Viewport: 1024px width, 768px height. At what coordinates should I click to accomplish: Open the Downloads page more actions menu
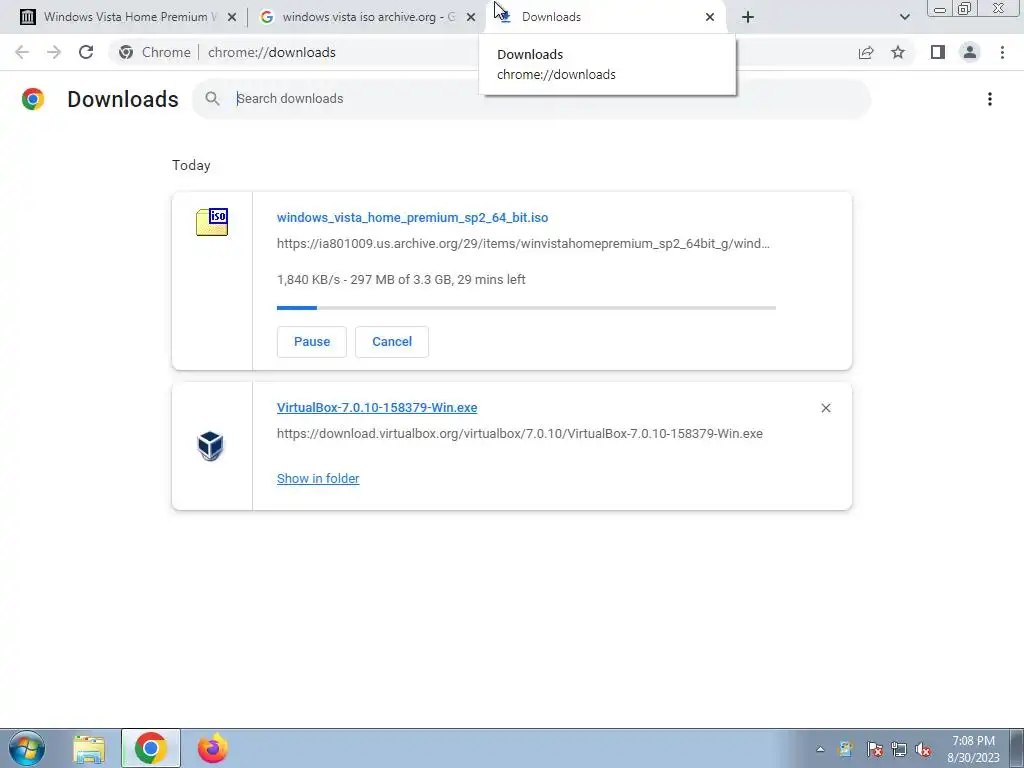click(x=990, y=99)
